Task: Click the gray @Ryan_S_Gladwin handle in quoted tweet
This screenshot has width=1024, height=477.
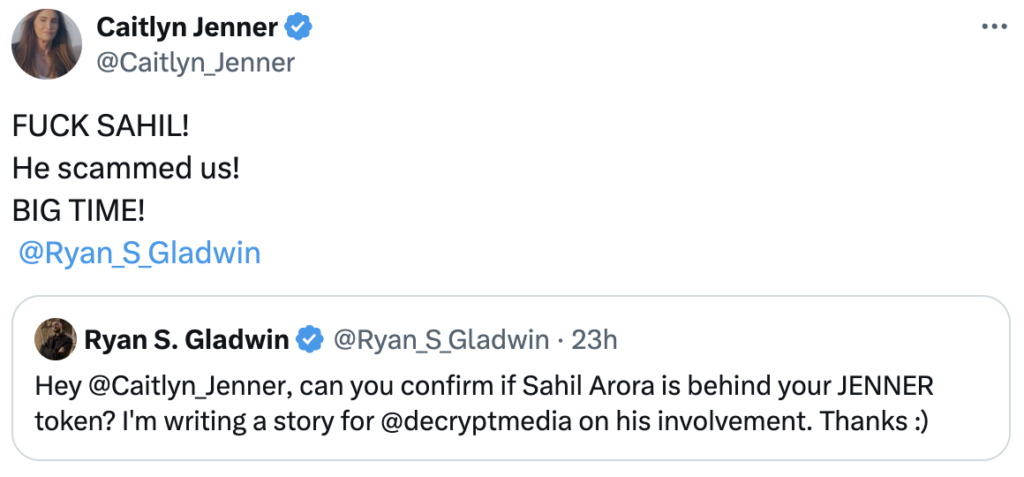Action: tap(440, 340)
